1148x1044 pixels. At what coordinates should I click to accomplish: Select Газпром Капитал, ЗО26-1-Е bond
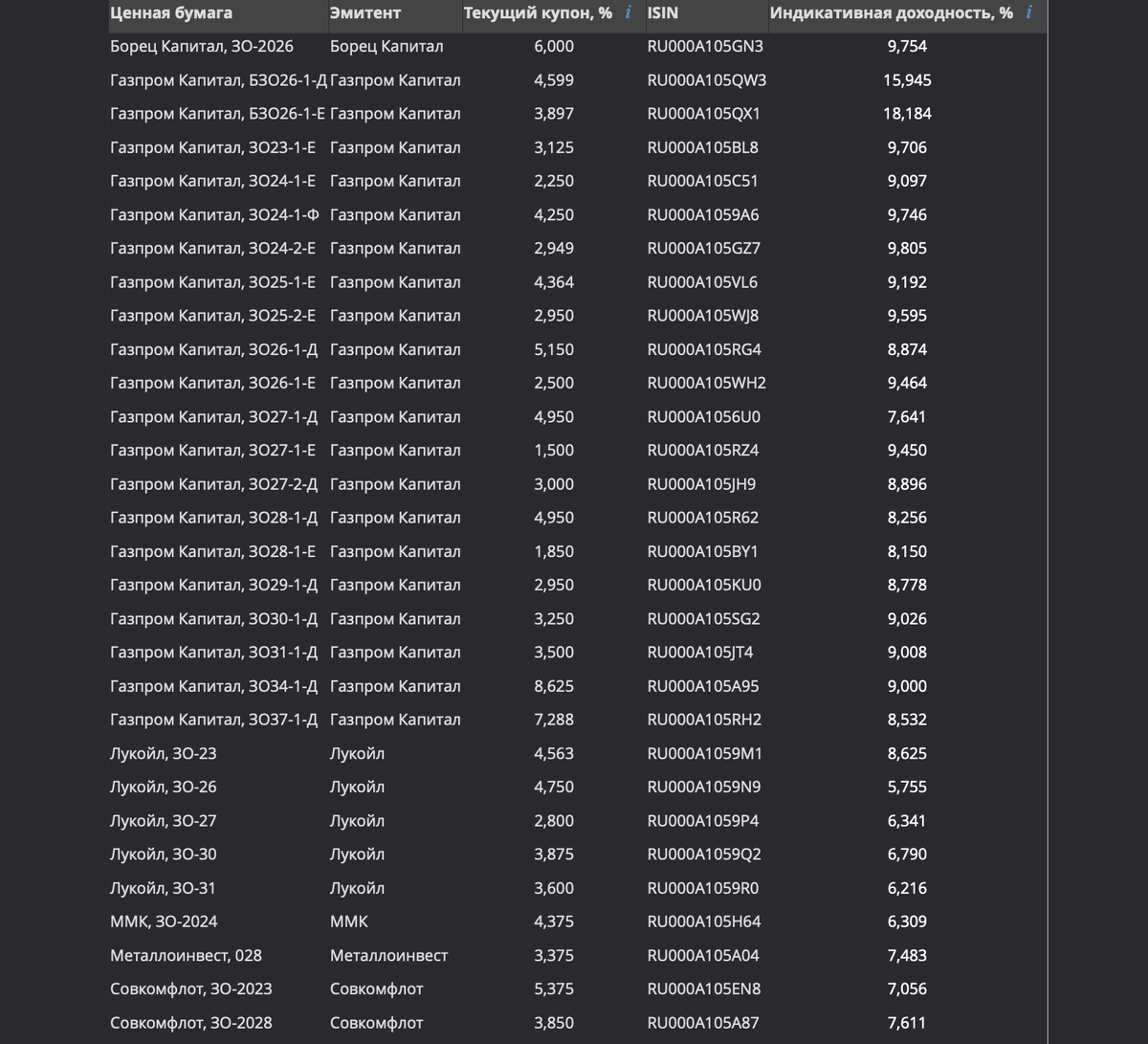coord(213,383)
